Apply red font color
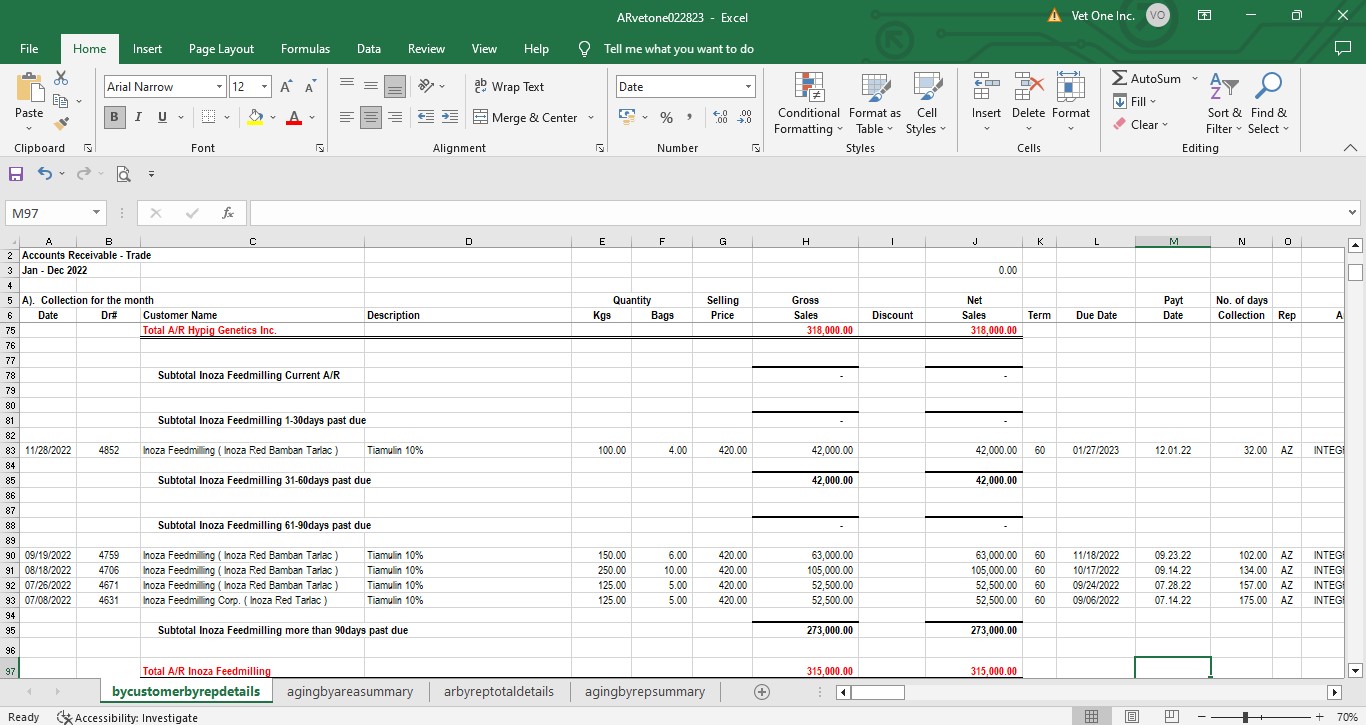This screenshot has height=725, width=1366. (294, 117)
